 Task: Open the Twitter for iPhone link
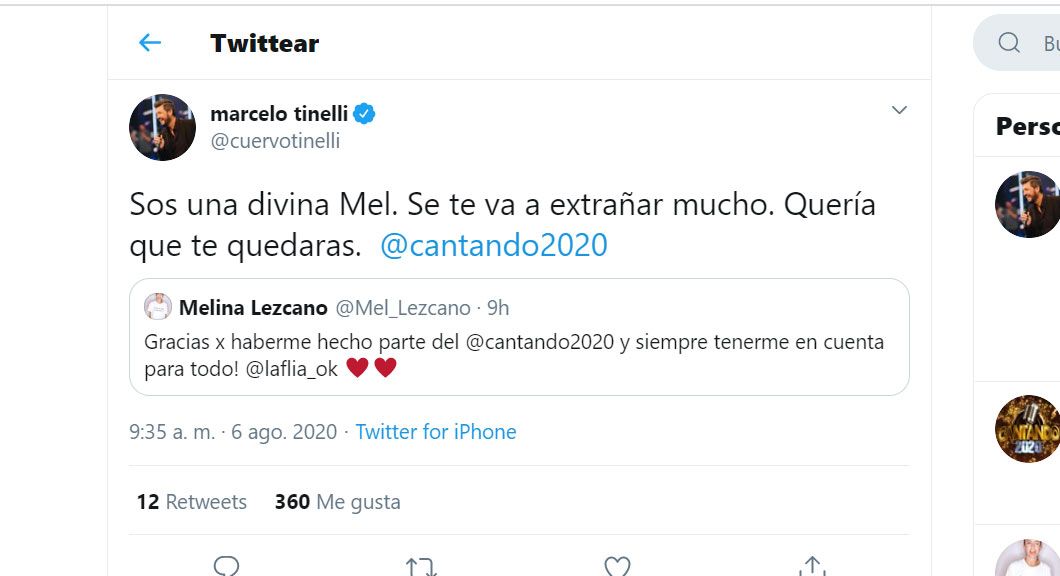[436, 432]
